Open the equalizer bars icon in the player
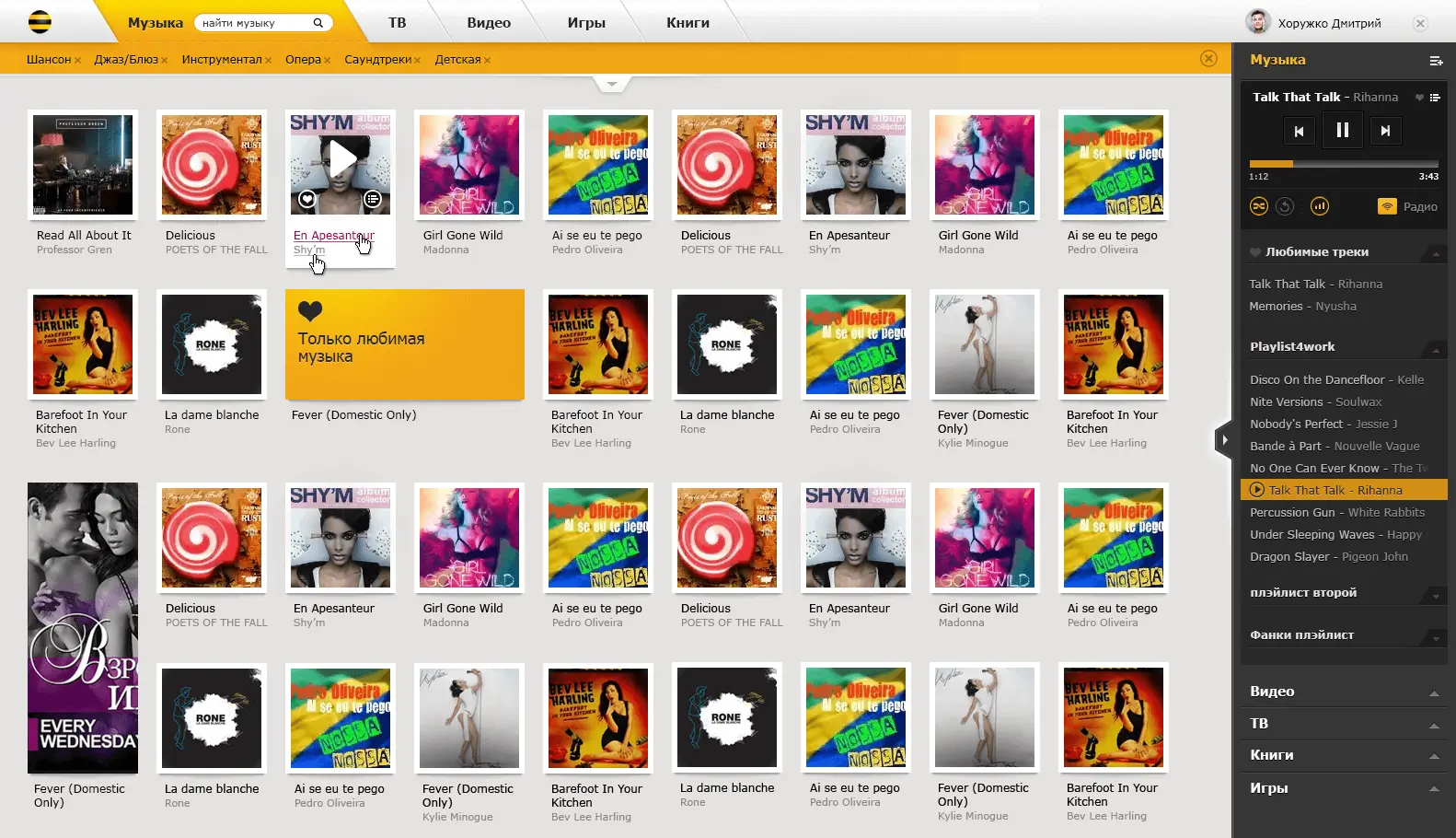1456x838 pixels. [1319, 206]
